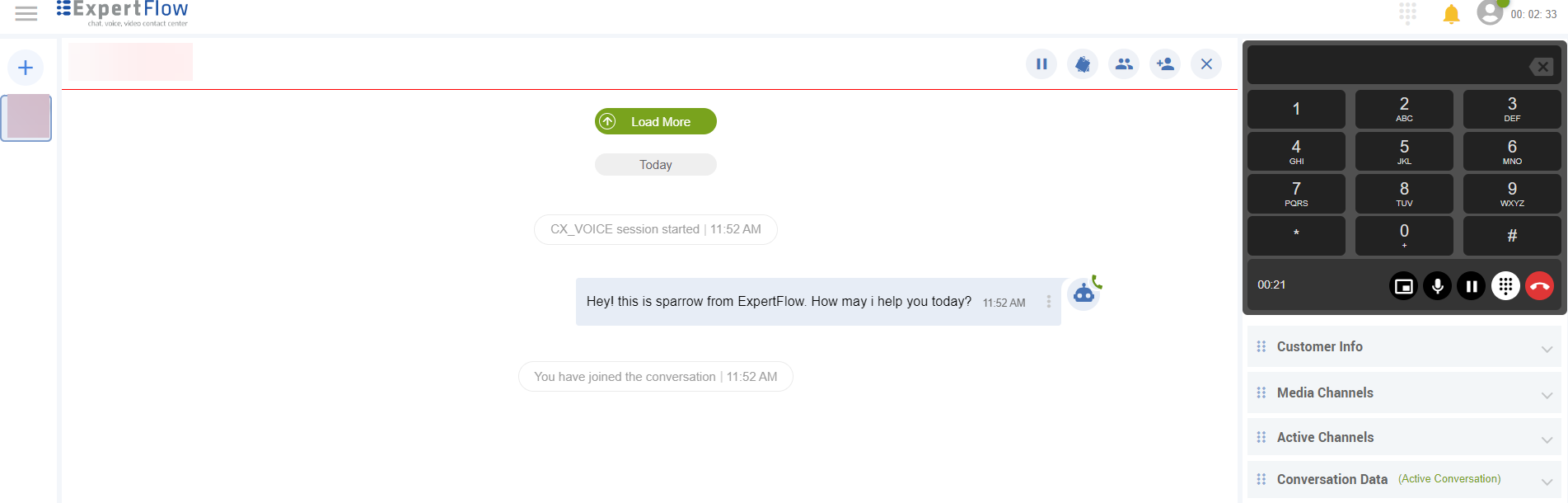This screenshot has width=1568, height=503.
Task: Close the active conversation with X
Action: click(1206, 63)
